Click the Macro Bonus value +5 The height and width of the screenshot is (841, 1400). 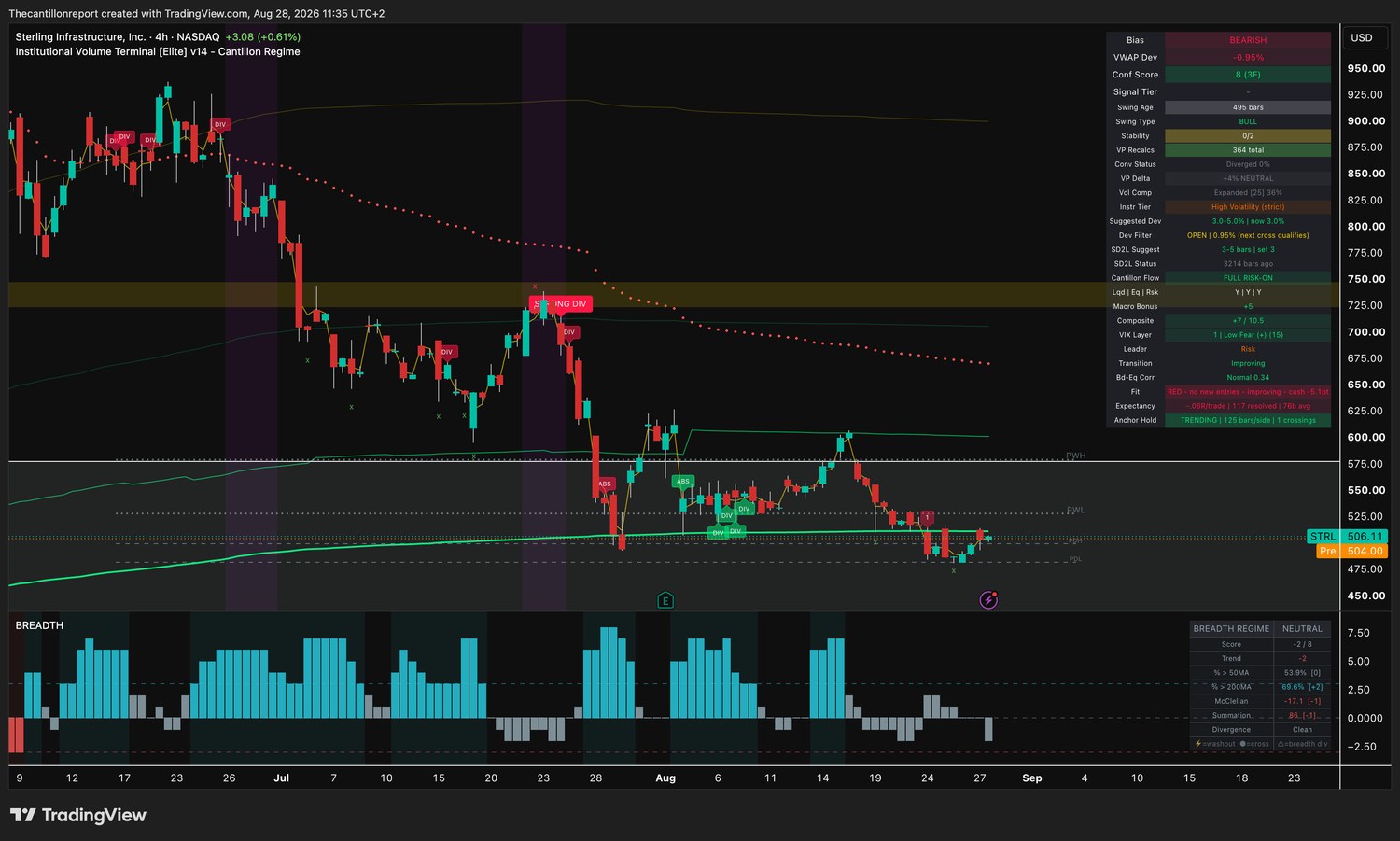point(1248,306)
